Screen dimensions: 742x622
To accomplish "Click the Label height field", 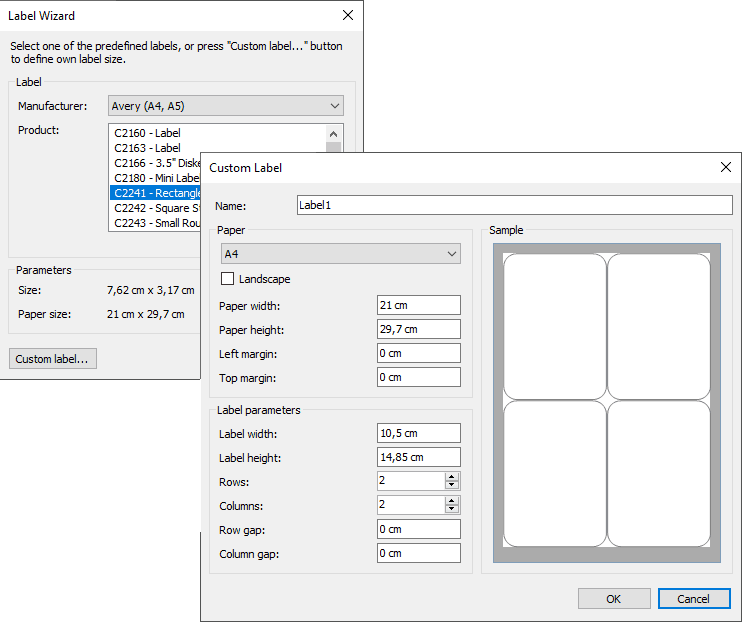I will [419, 457].
